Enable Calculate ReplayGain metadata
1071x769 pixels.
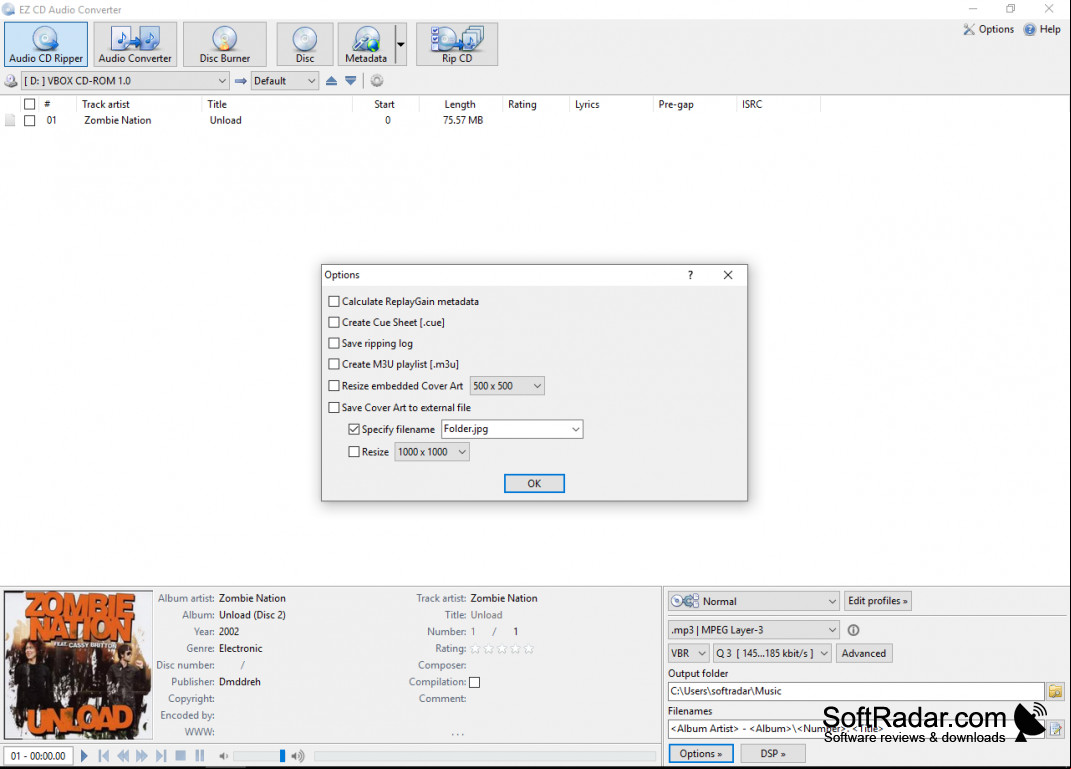pyautogui.click(x=334, y=301)
